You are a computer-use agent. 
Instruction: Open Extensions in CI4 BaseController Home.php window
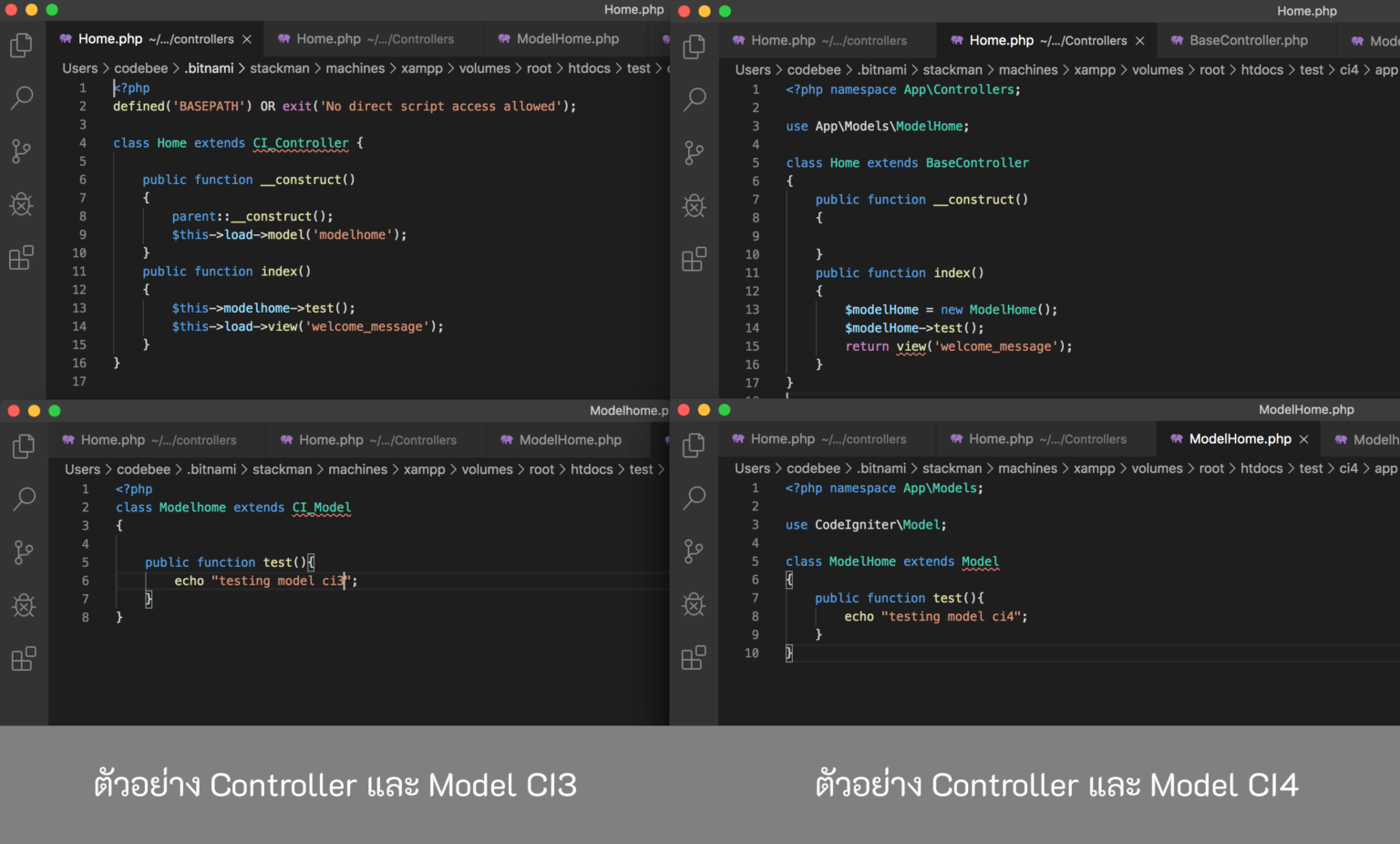click(695, 259)
